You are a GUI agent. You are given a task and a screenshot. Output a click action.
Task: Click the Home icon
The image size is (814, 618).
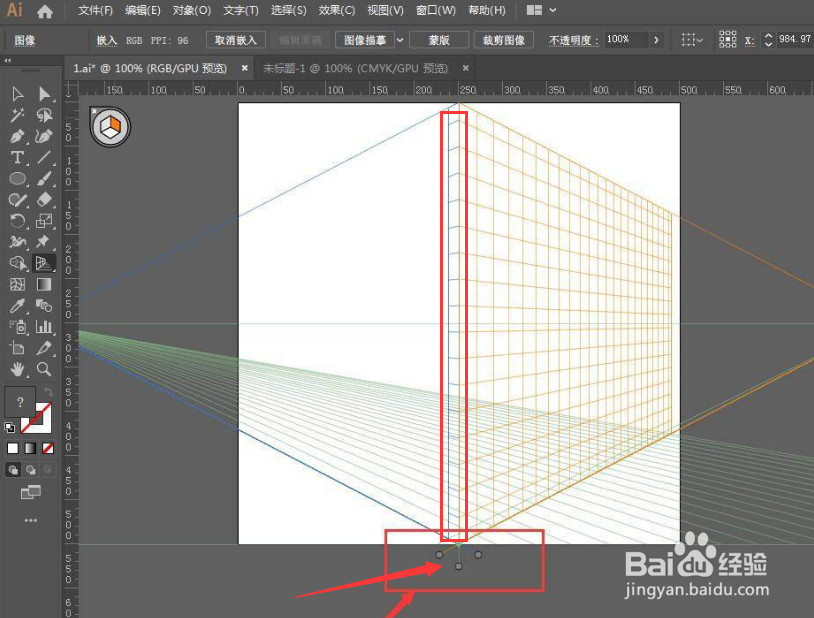[x=45, y=11]
